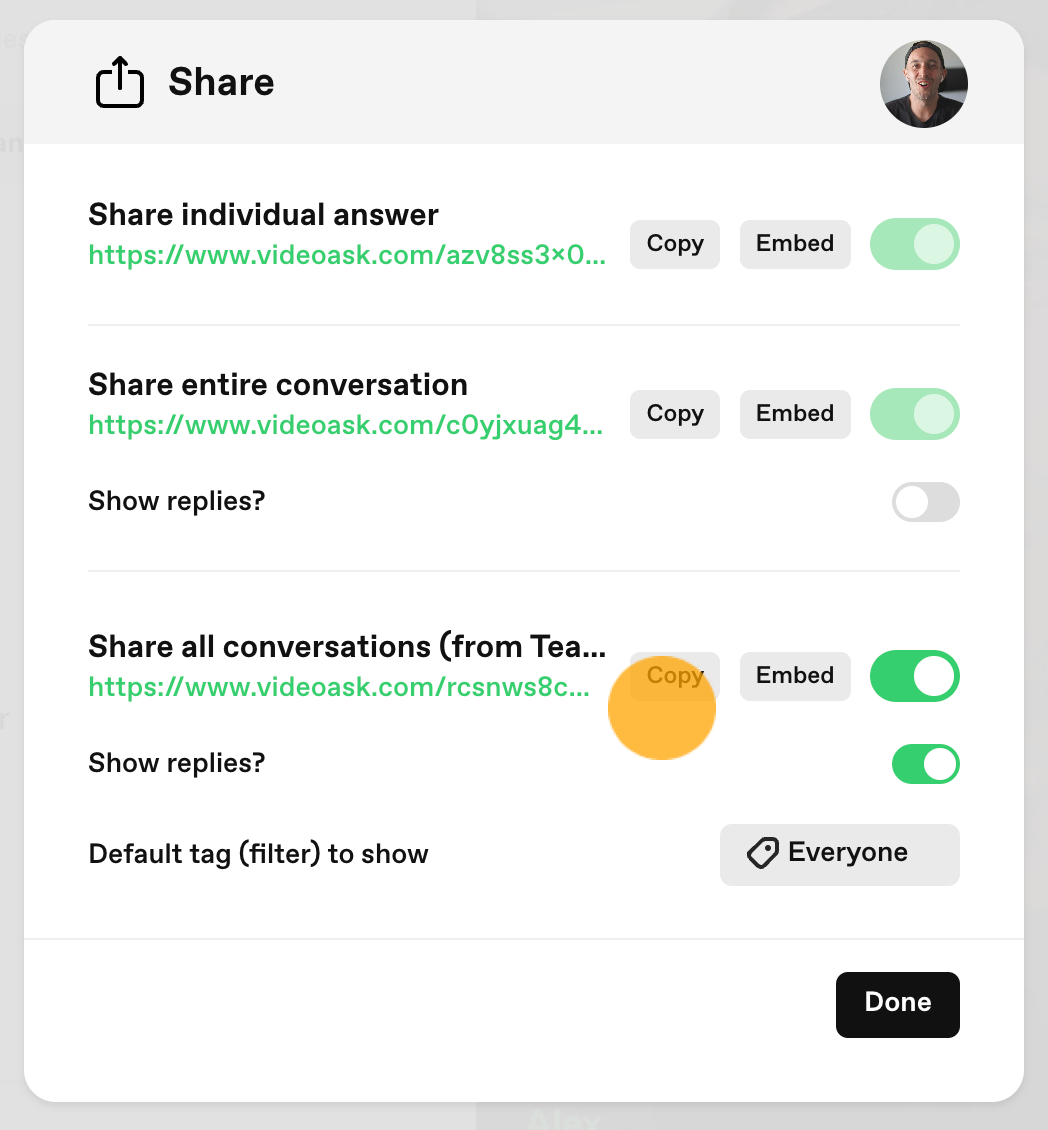Disable the Share all conversations toggle
Viewport: 1048px width, 1130px height.
915,676
